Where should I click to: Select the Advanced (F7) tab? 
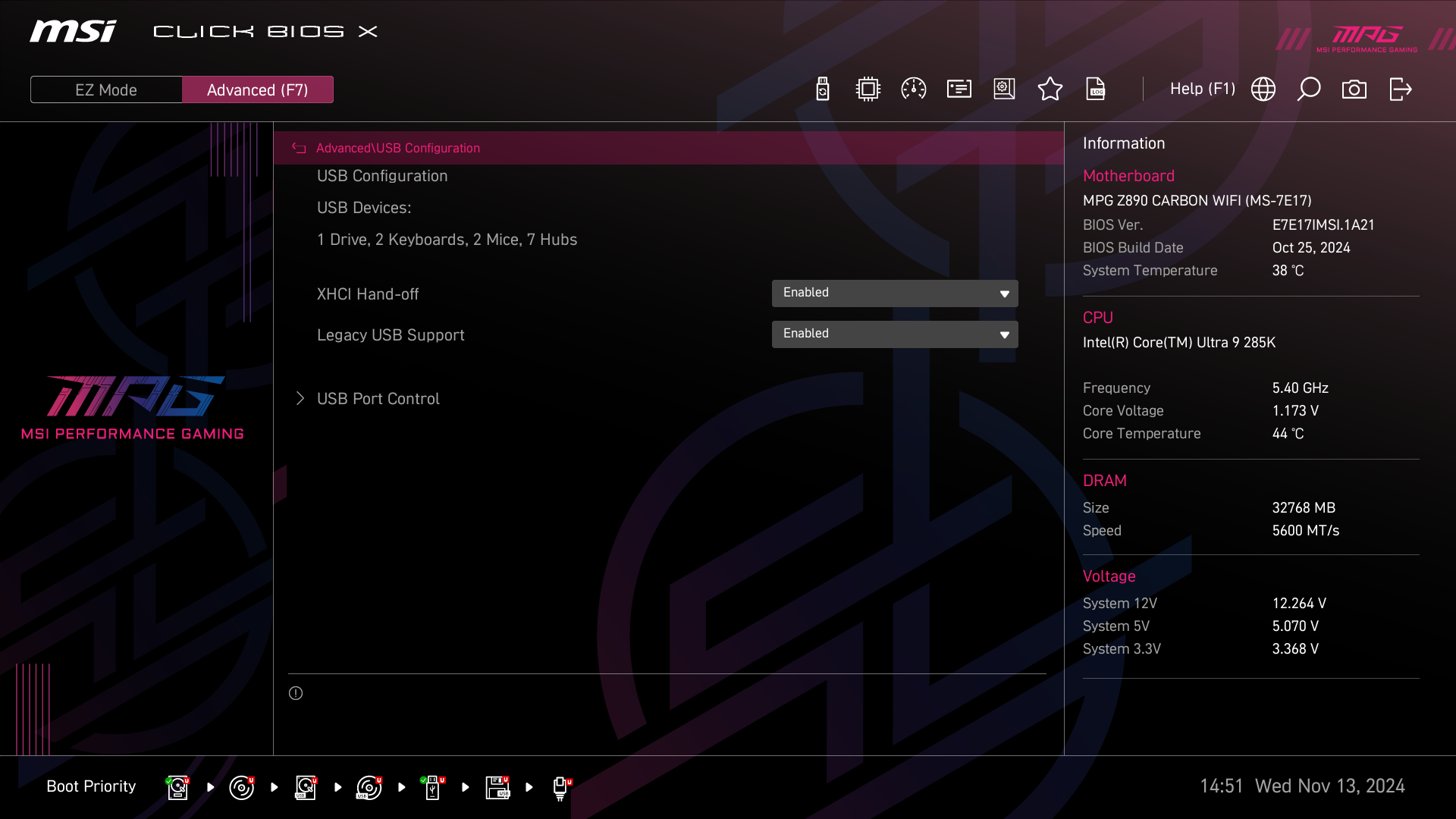[x=258, y=89]
